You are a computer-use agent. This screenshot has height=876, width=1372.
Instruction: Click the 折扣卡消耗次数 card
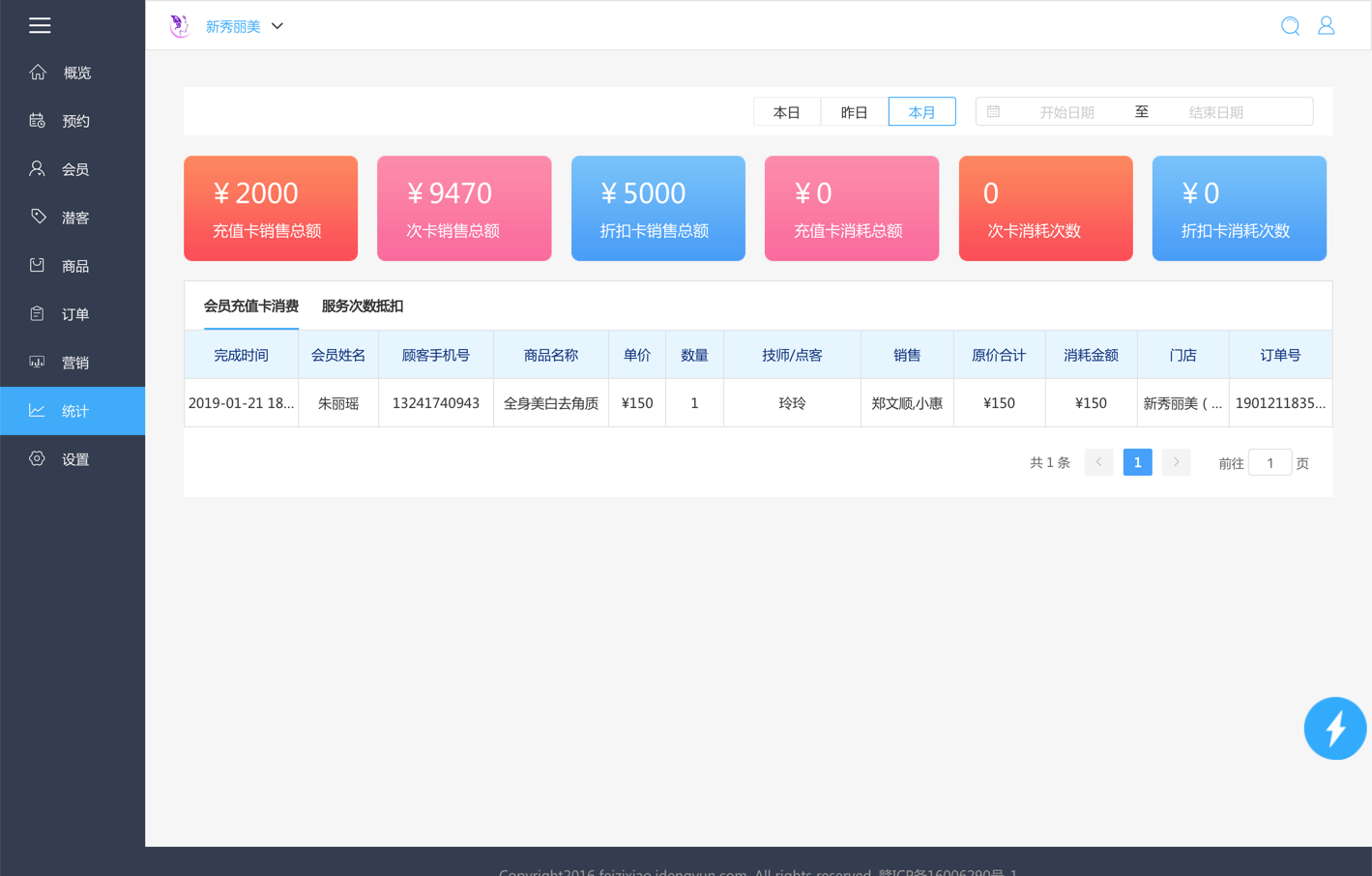(1240, 208)
